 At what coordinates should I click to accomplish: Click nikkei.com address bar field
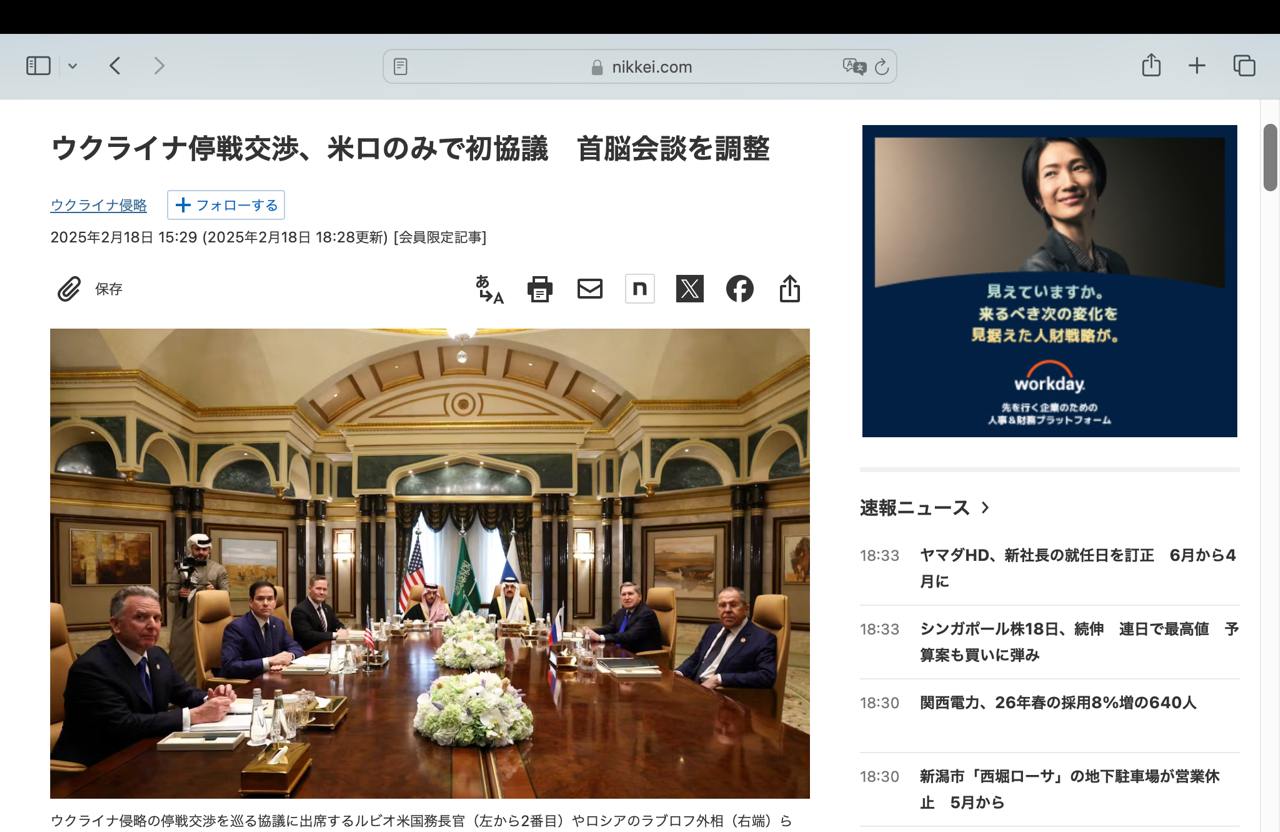click(642, 67)
